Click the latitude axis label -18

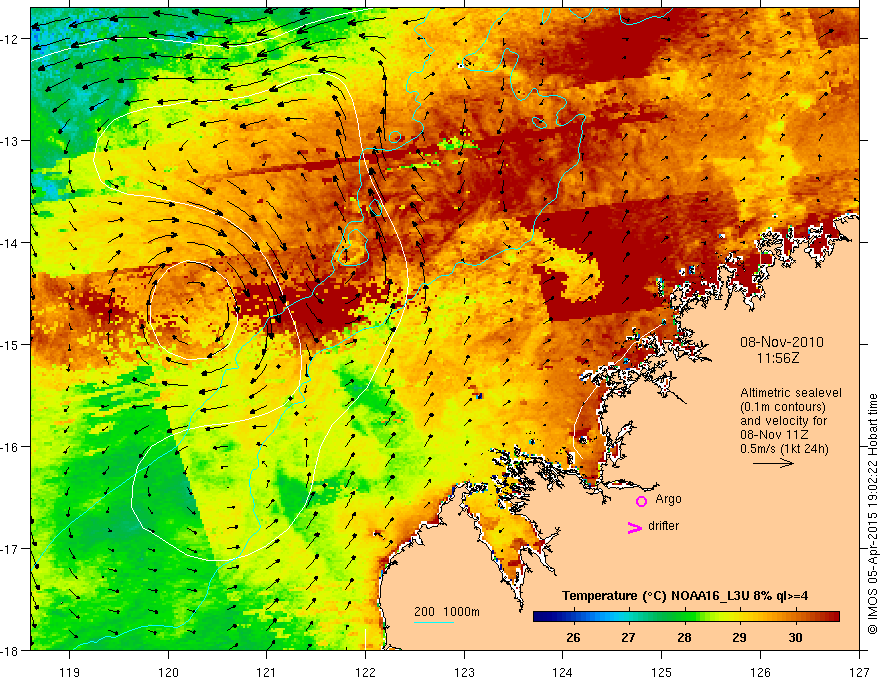[x=12, y=650]
